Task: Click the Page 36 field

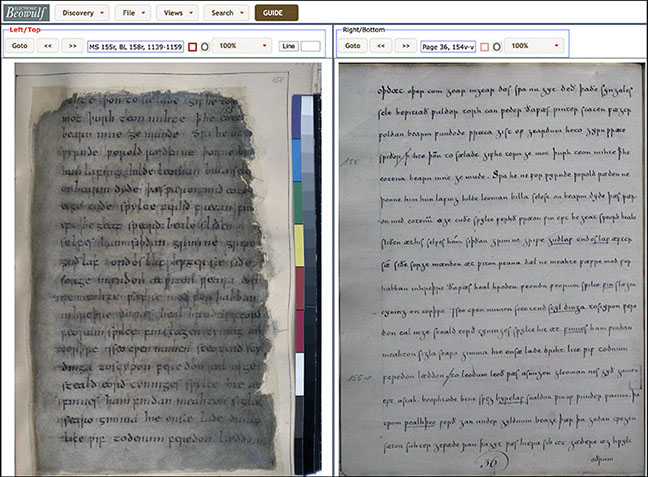Action: [448, 47]
